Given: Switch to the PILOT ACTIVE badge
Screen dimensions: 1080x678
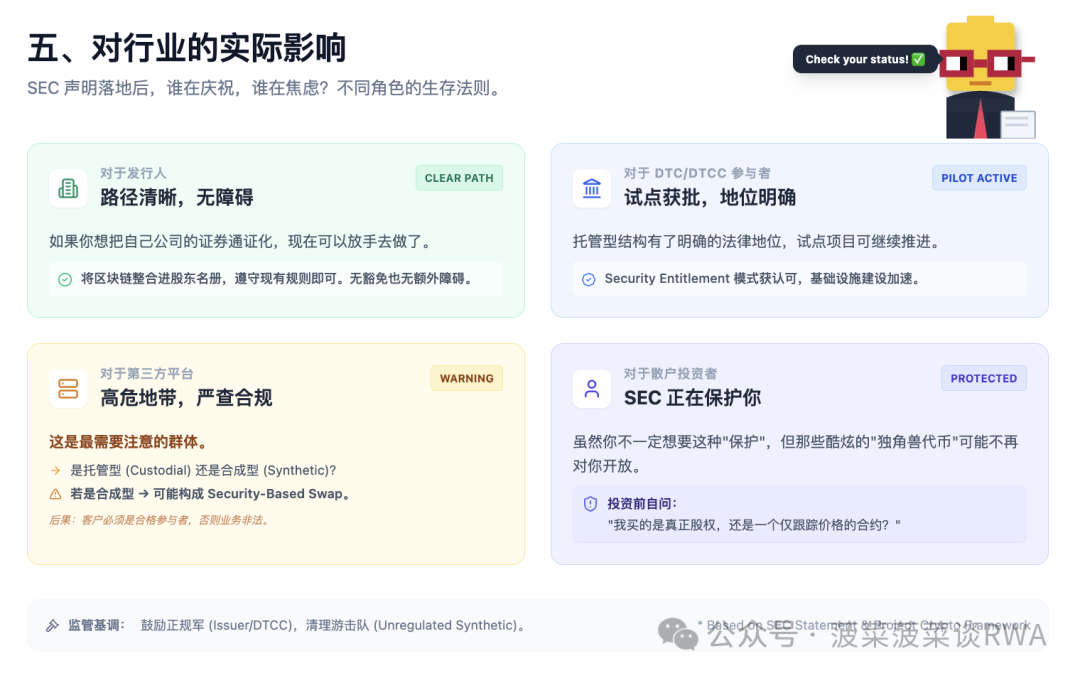Looking at the screenshot, I should (x=979, y=177).
